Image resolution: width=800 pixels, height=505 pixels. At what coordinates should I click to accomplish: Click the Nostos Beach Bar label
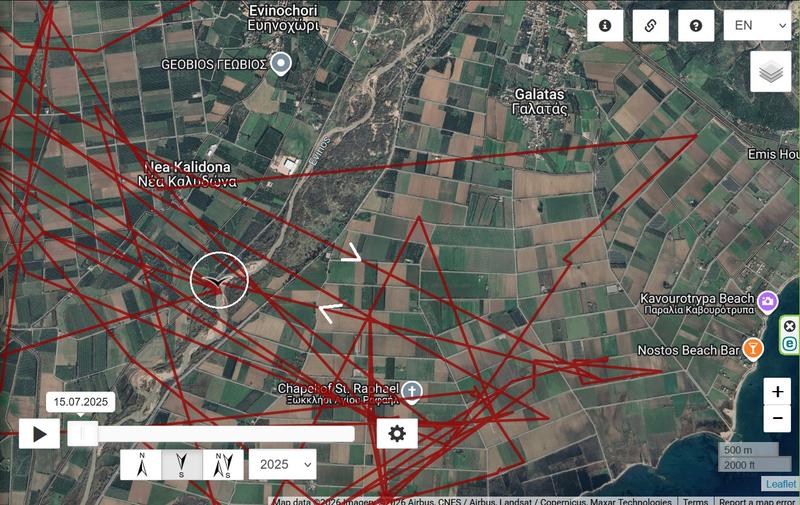pos(688,350)
